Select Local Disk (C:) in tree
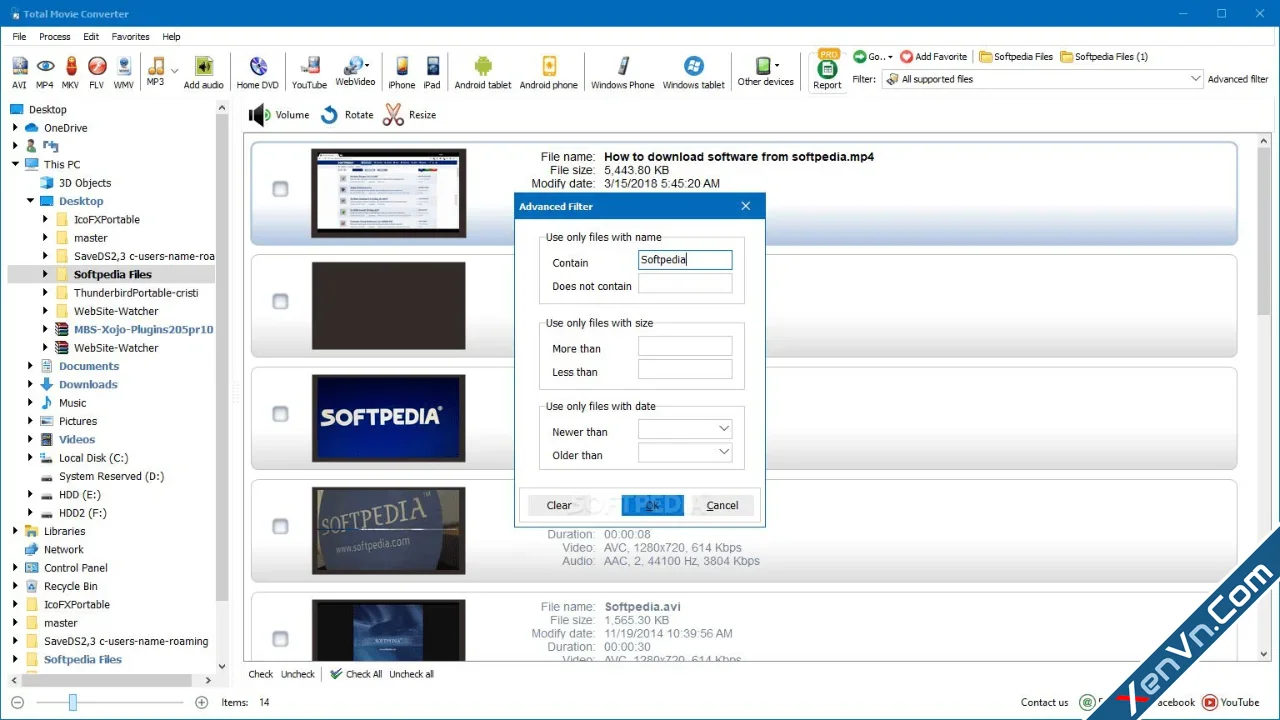This screenshot has height=720, width=1280. [x=93, y=458]
